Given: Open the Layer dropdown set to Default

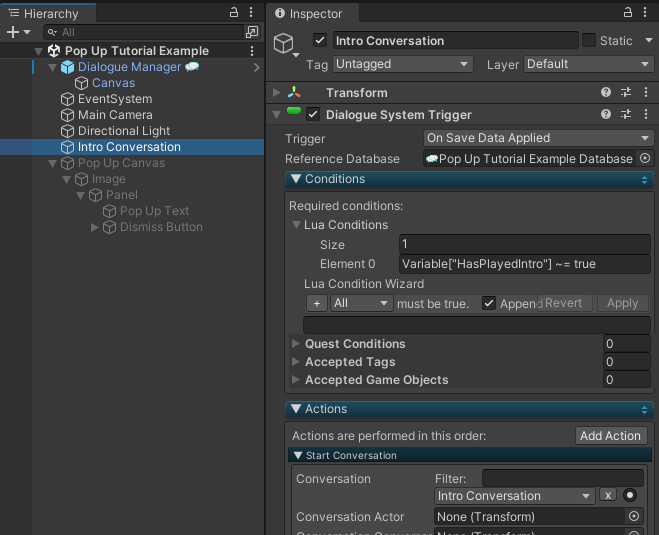Looking at the screenshot, I should [588, 64].
